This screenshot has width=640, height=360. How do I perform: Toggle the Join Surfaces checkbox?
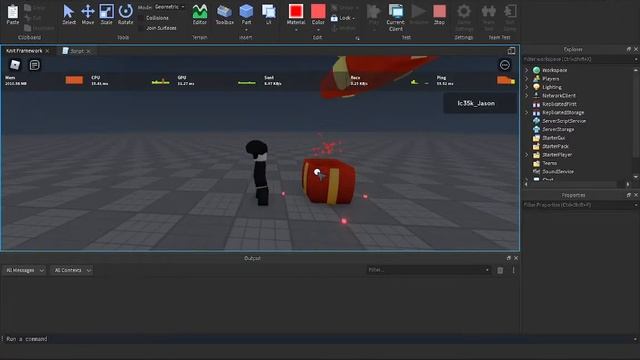141,28
